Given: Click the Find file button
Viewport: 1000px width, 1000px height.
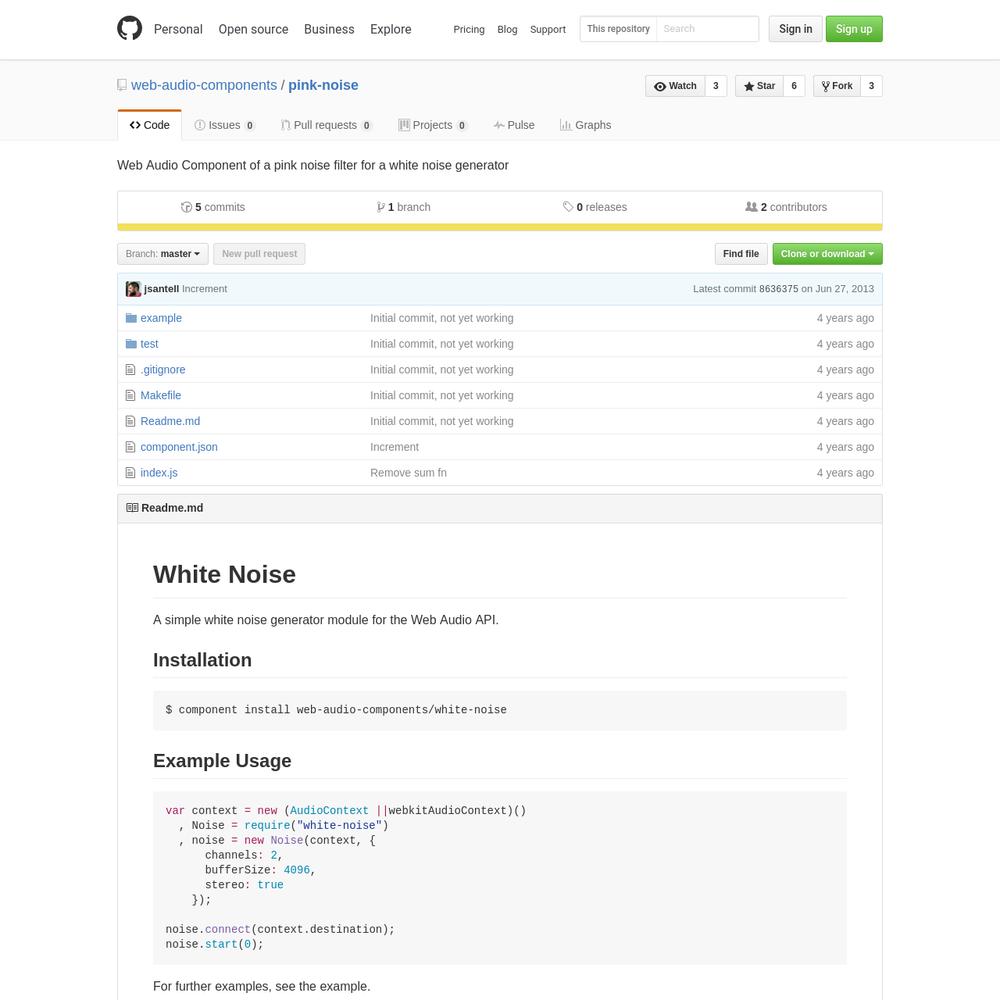Looking at the screenshot, I should click(x=740, y=254).
